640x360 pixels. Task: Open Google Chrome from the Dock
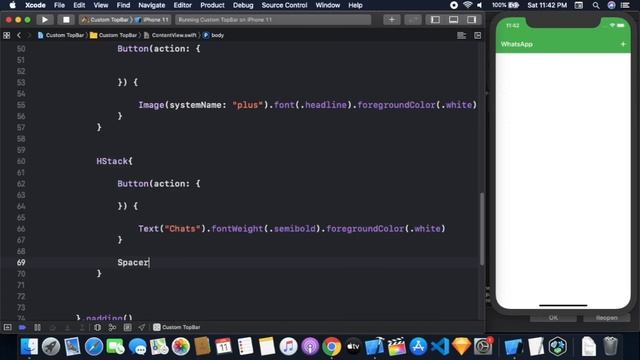coord(331,347)
